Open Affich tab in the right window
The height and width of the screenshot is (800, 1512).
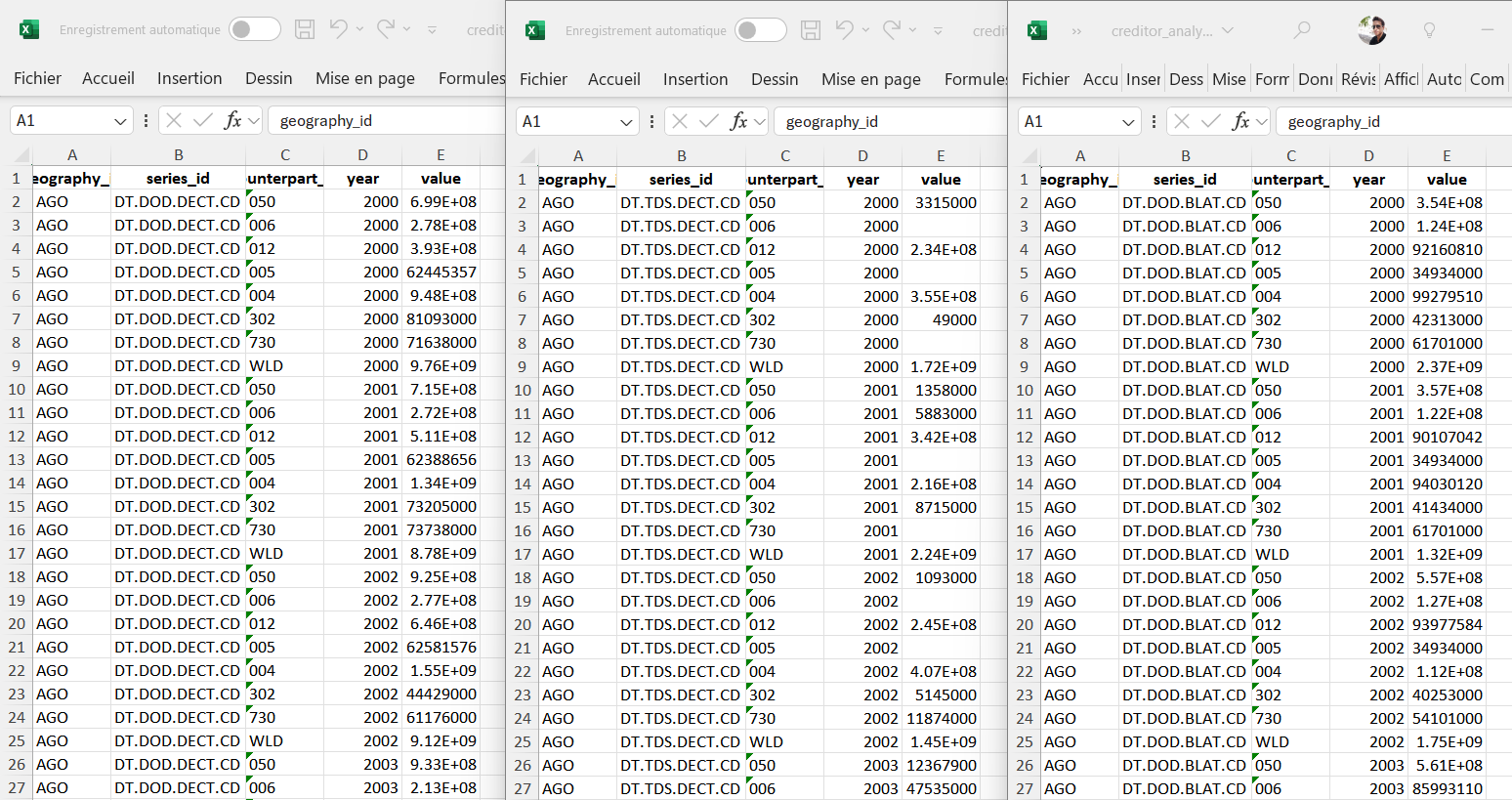(x=1401, y=79)
